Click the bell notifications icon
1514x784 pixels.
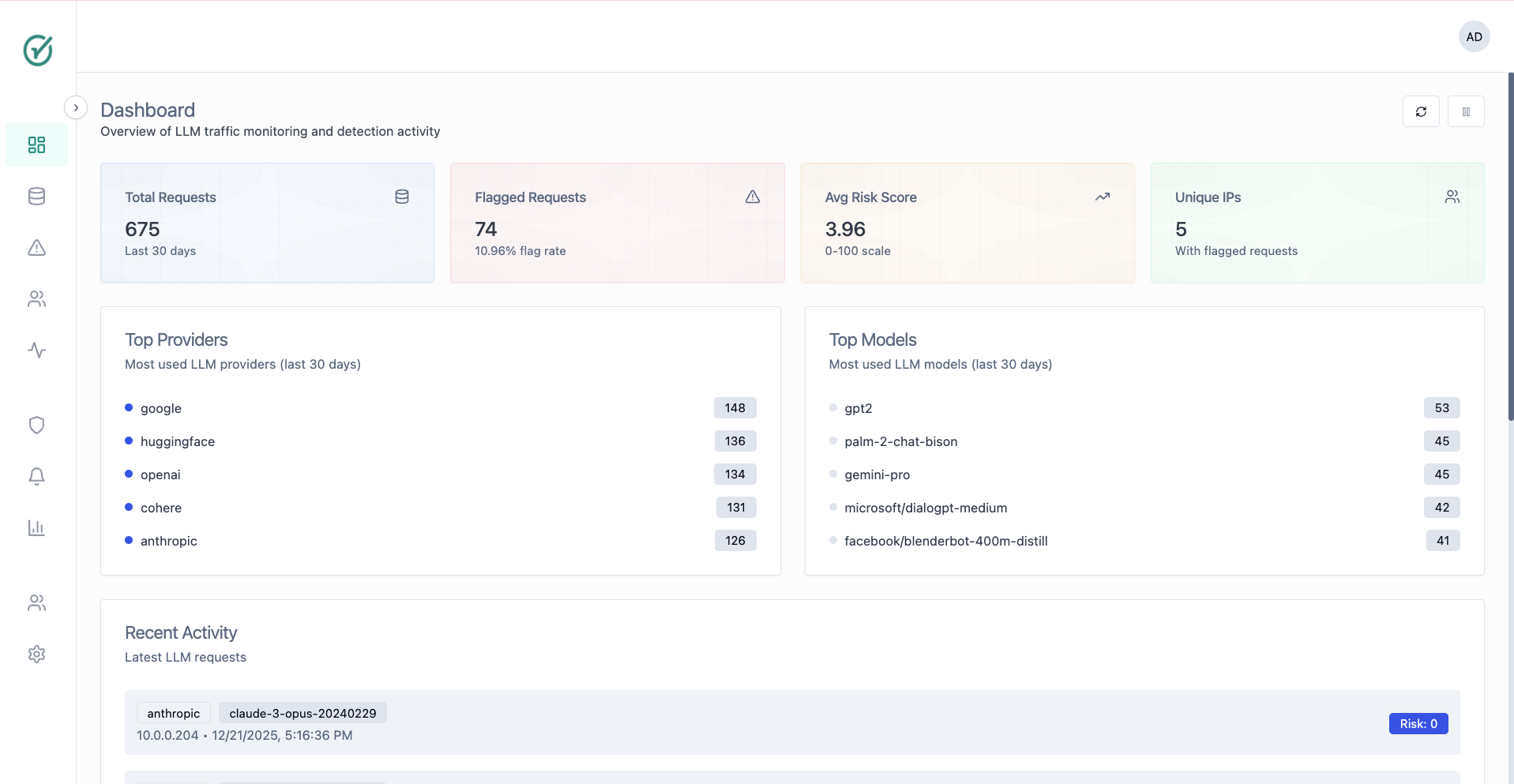pyautogui.click(x=36, y=476)
